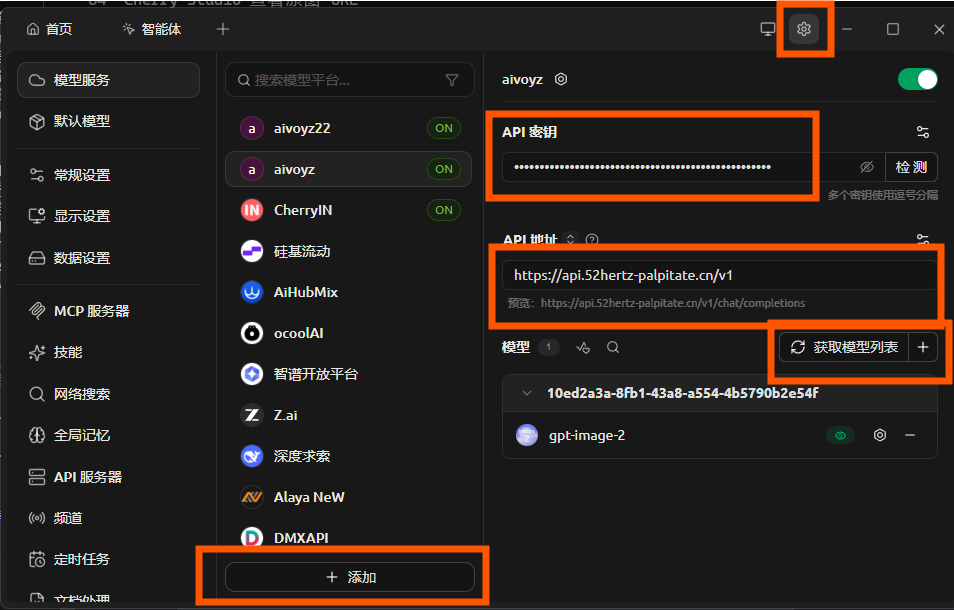This screenshot has width=954, height=610.
Task: Click the 添加 provider button
Action: pyautogui.click(x=350, y=577)
